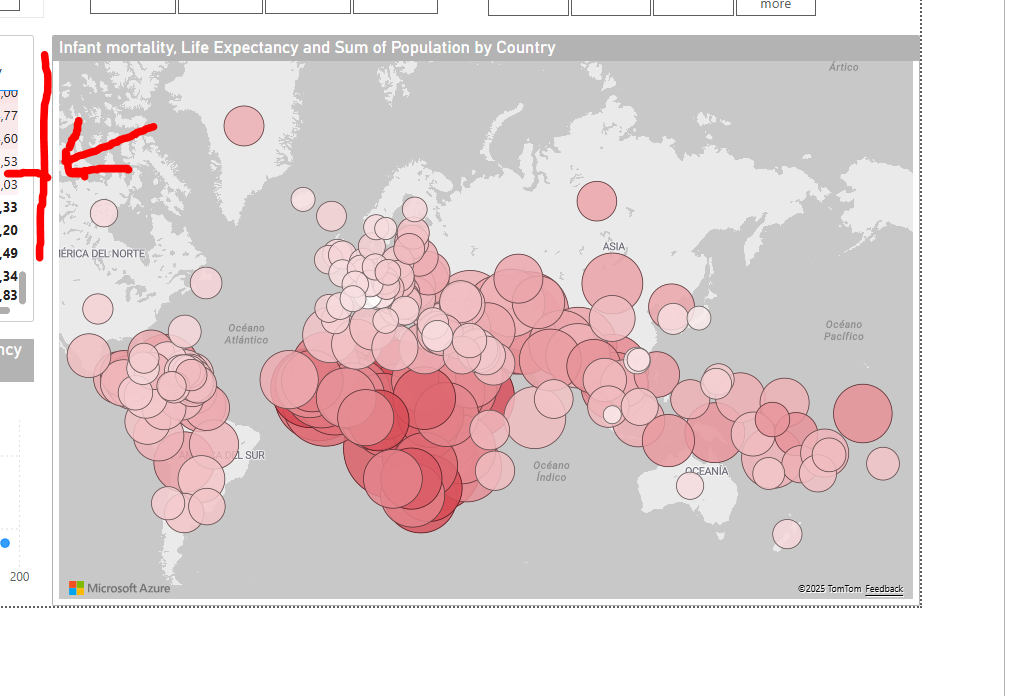Select the ',77' table row value
Image resolution: width=1018 pixels, height=696 pixels.
[9, 116]
